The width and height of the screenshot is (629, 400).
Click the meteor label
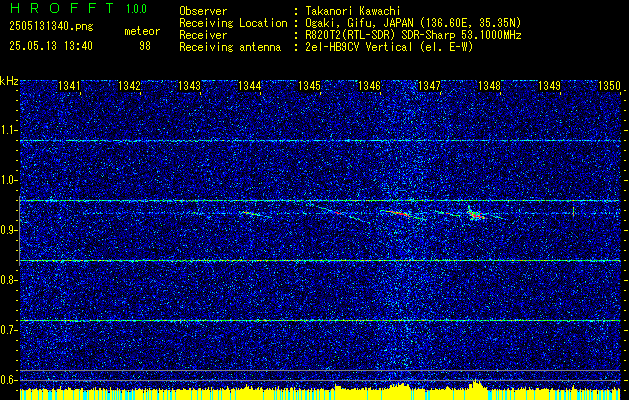[x=142, y=31]
